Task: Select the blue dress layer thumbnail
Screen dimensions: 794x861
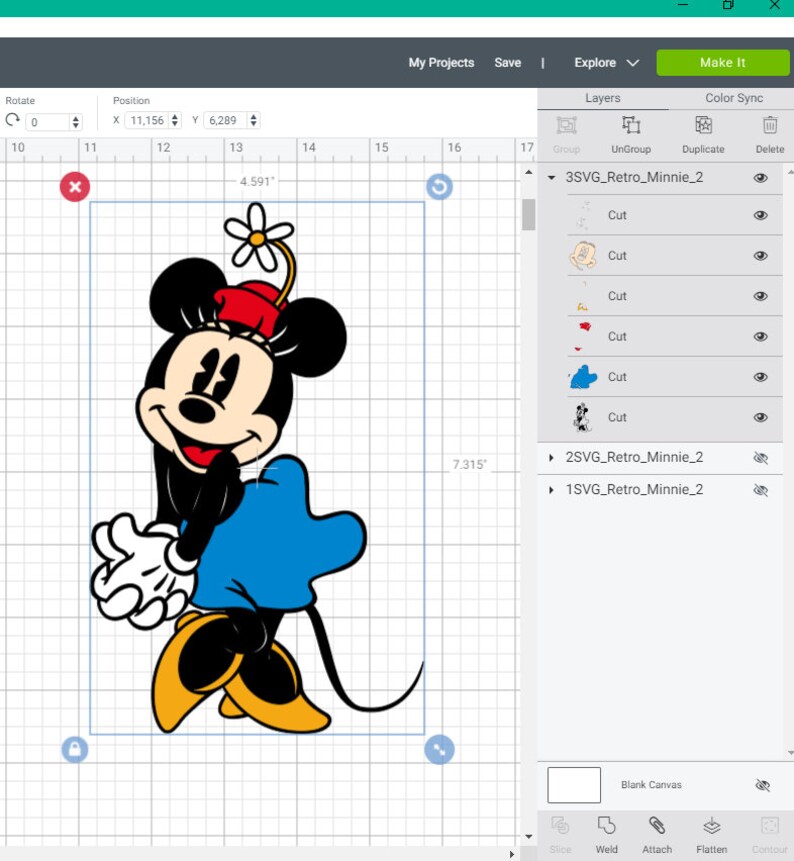Action: click(583, 377)
